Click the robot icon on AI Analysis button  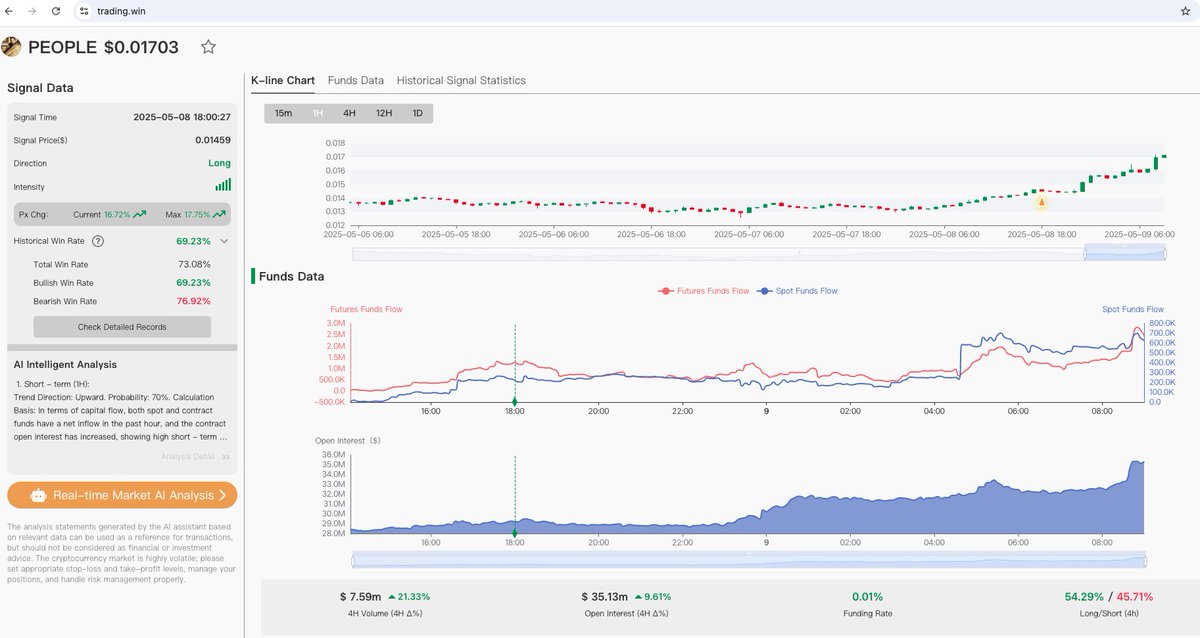coord(39,495)
